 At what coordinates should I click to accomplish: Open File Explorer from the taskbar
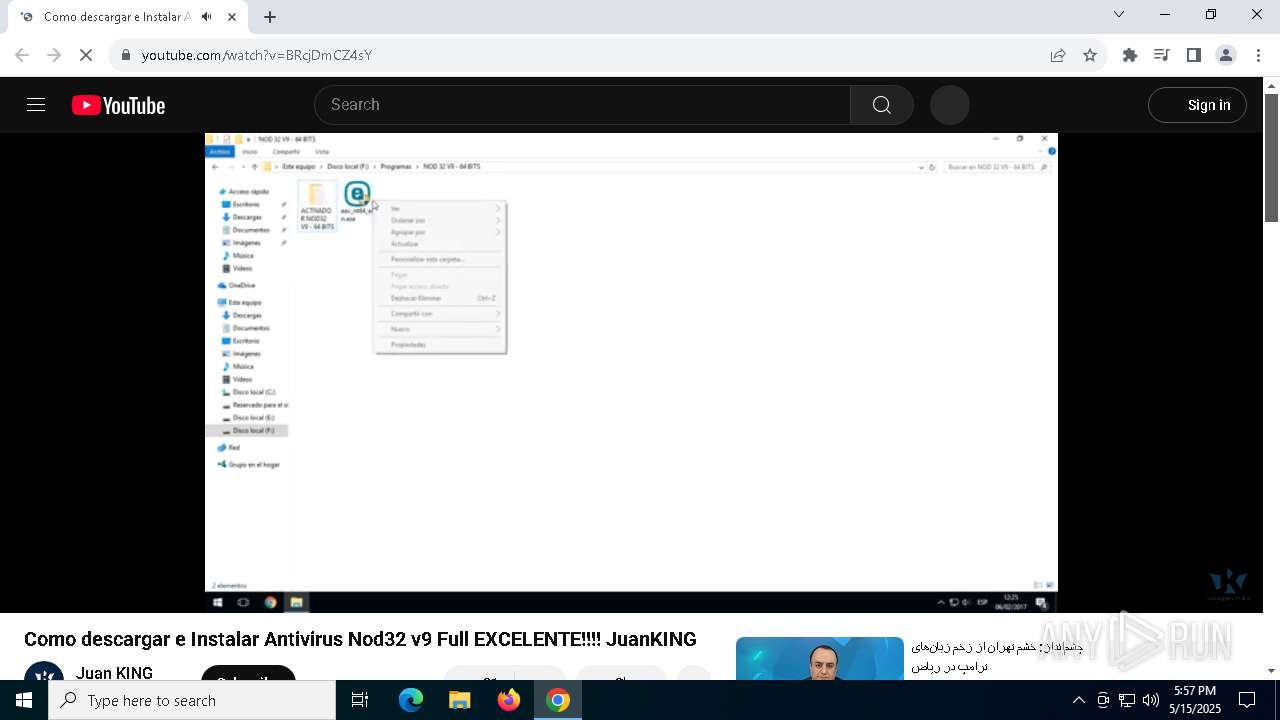pyautogui.click(x=459, y=700)
